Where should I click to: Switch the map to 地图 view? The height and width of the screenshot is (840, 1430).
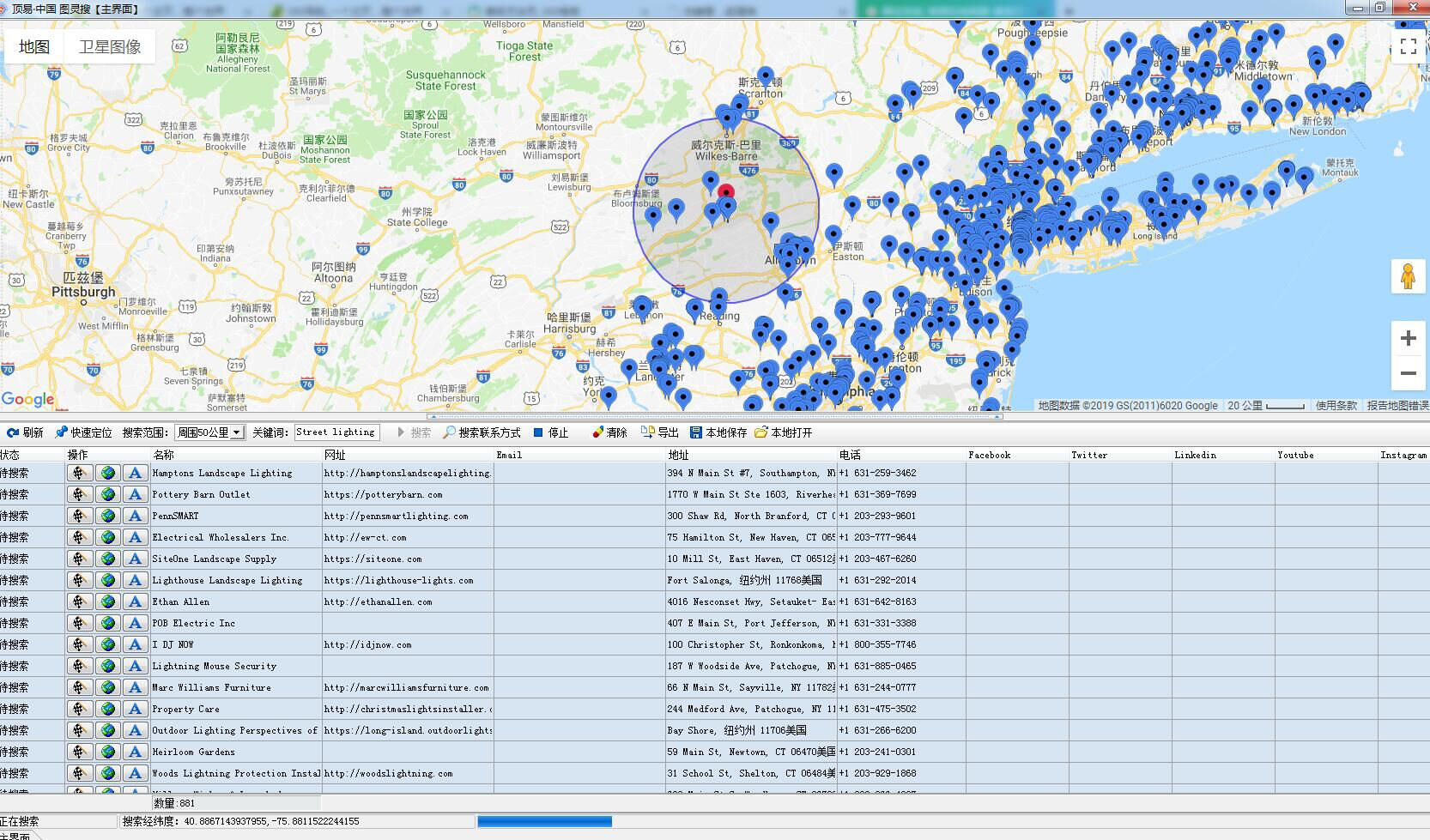[34, 46]
